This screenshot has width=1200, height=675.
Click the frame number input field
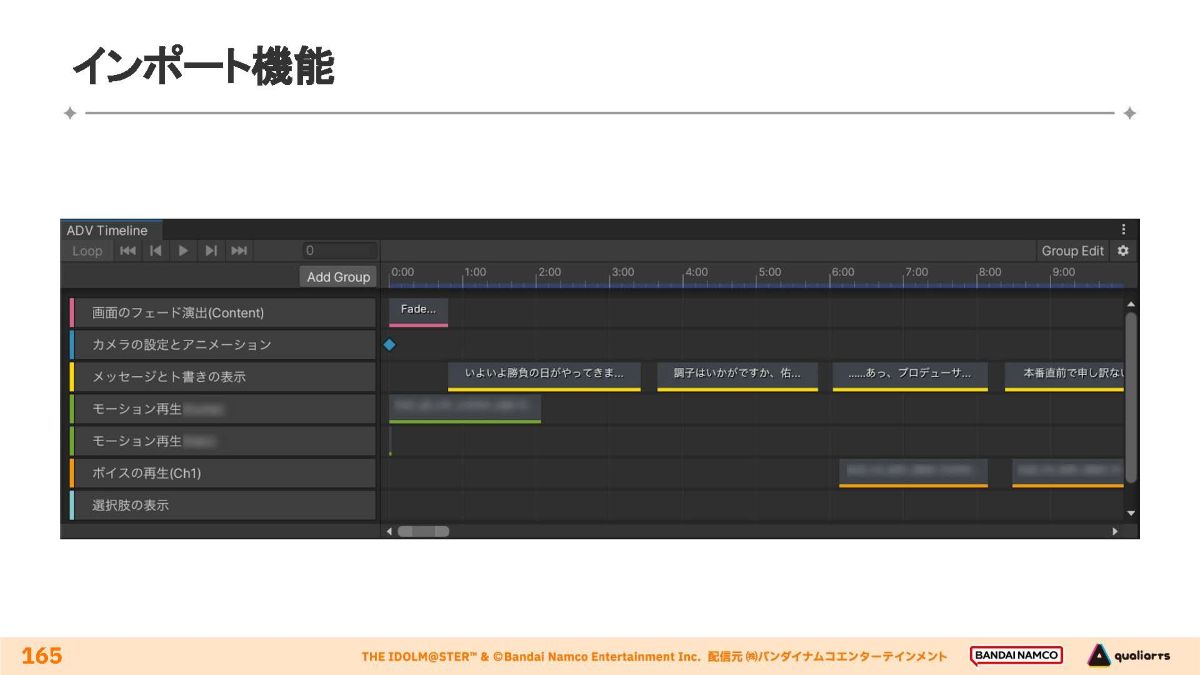pyautogui.click(x=340, y=251)
